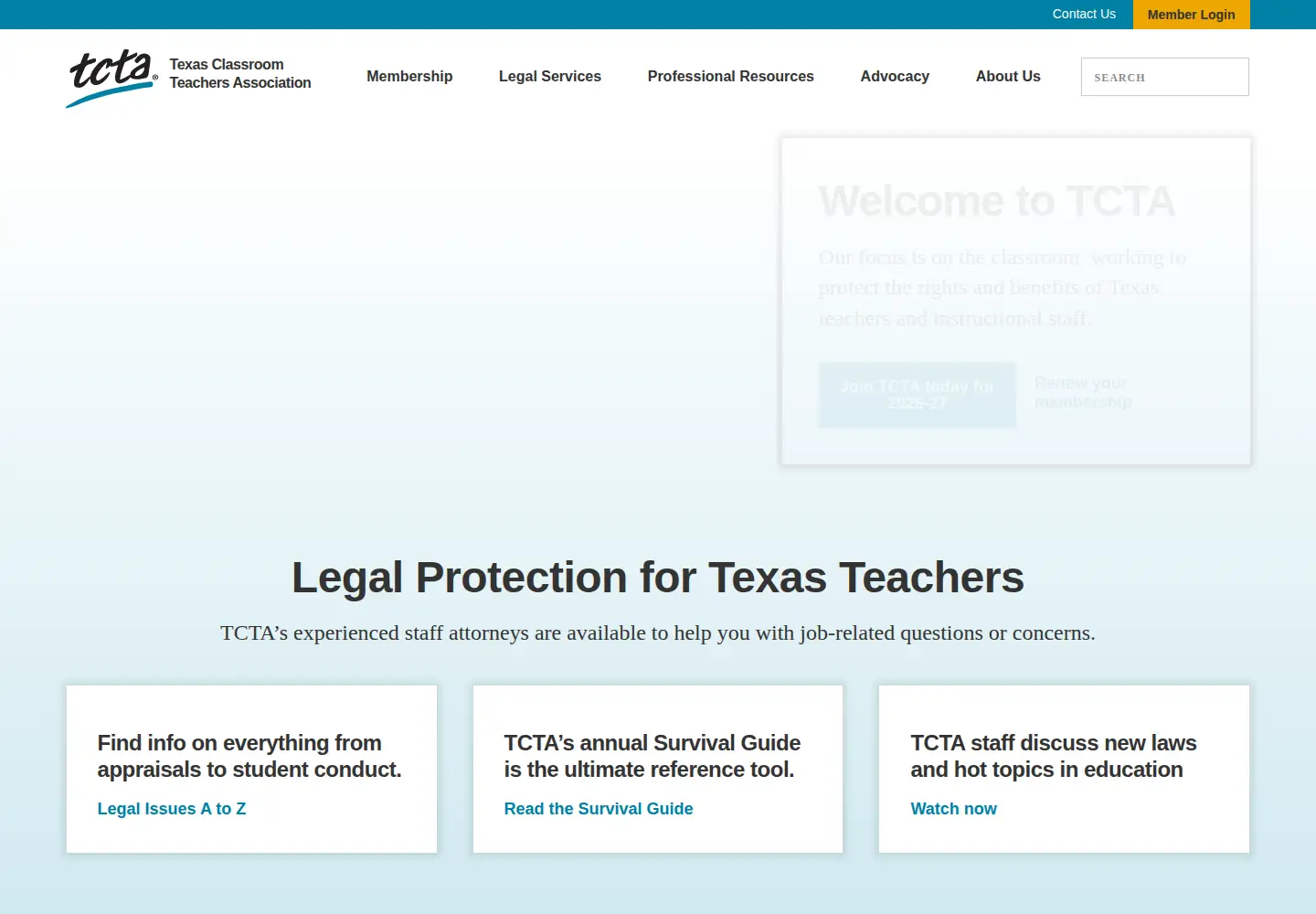Focus the Search input field

[1165, 77]
